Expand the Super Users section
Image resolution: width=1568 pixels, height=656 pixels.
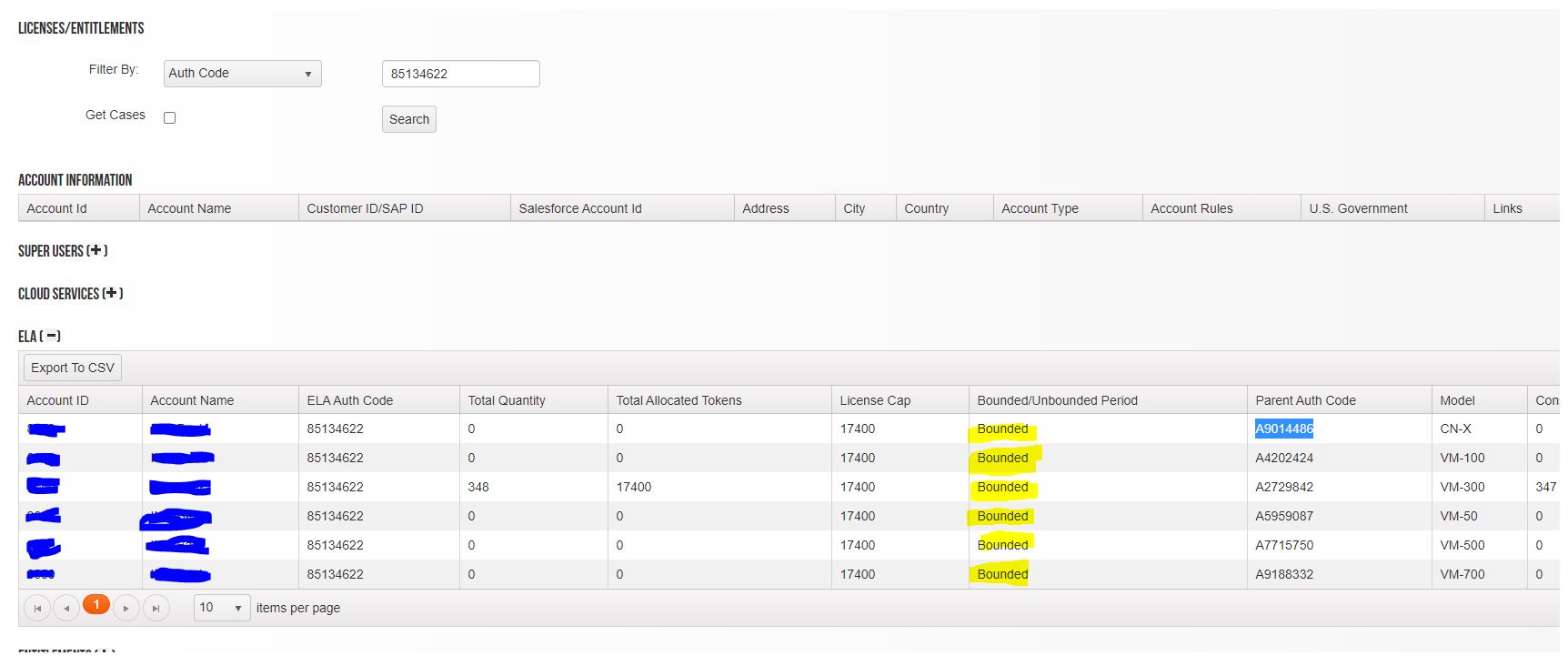(96, 250)
